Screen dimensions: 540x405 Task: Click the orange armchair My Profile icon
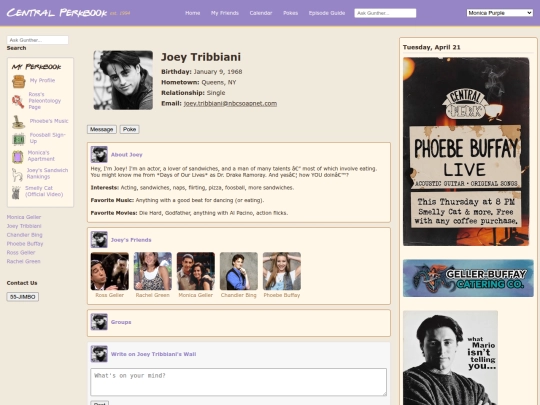click(x=19, y=82)
